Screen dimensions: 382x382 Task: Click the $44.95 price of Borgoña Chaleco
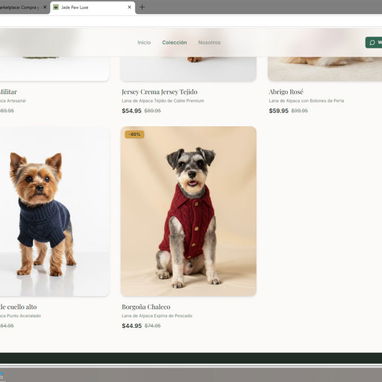132,326
